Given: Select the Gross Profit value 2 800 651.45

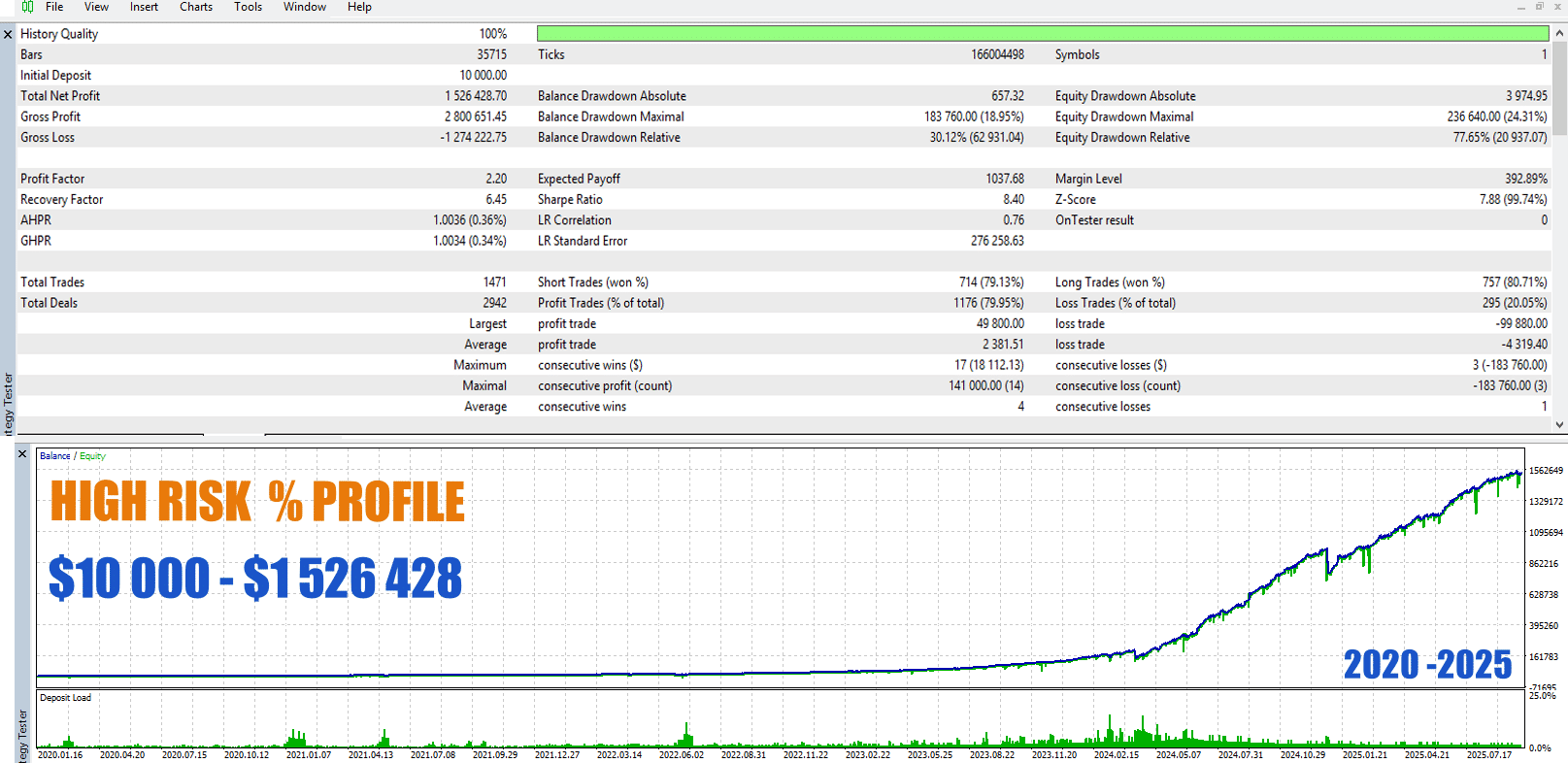Looking at the screenshot, I should (x=476, y=116).
